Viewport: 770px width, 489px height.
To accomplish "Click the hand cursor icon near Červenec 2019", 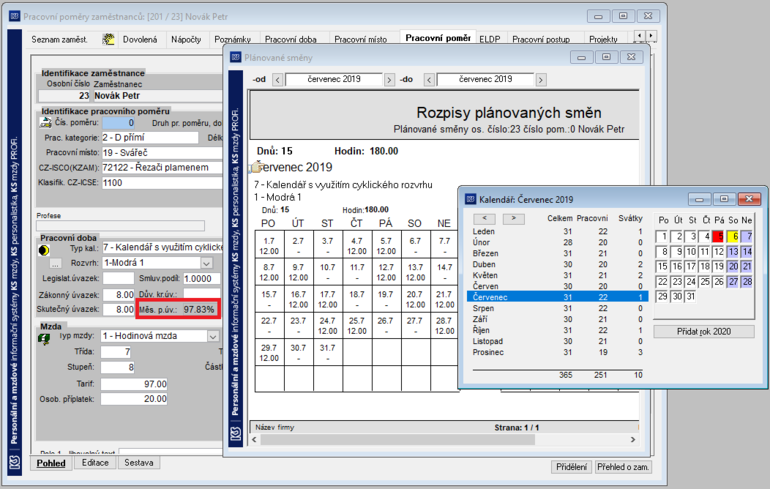I will [x=255, y=168].
